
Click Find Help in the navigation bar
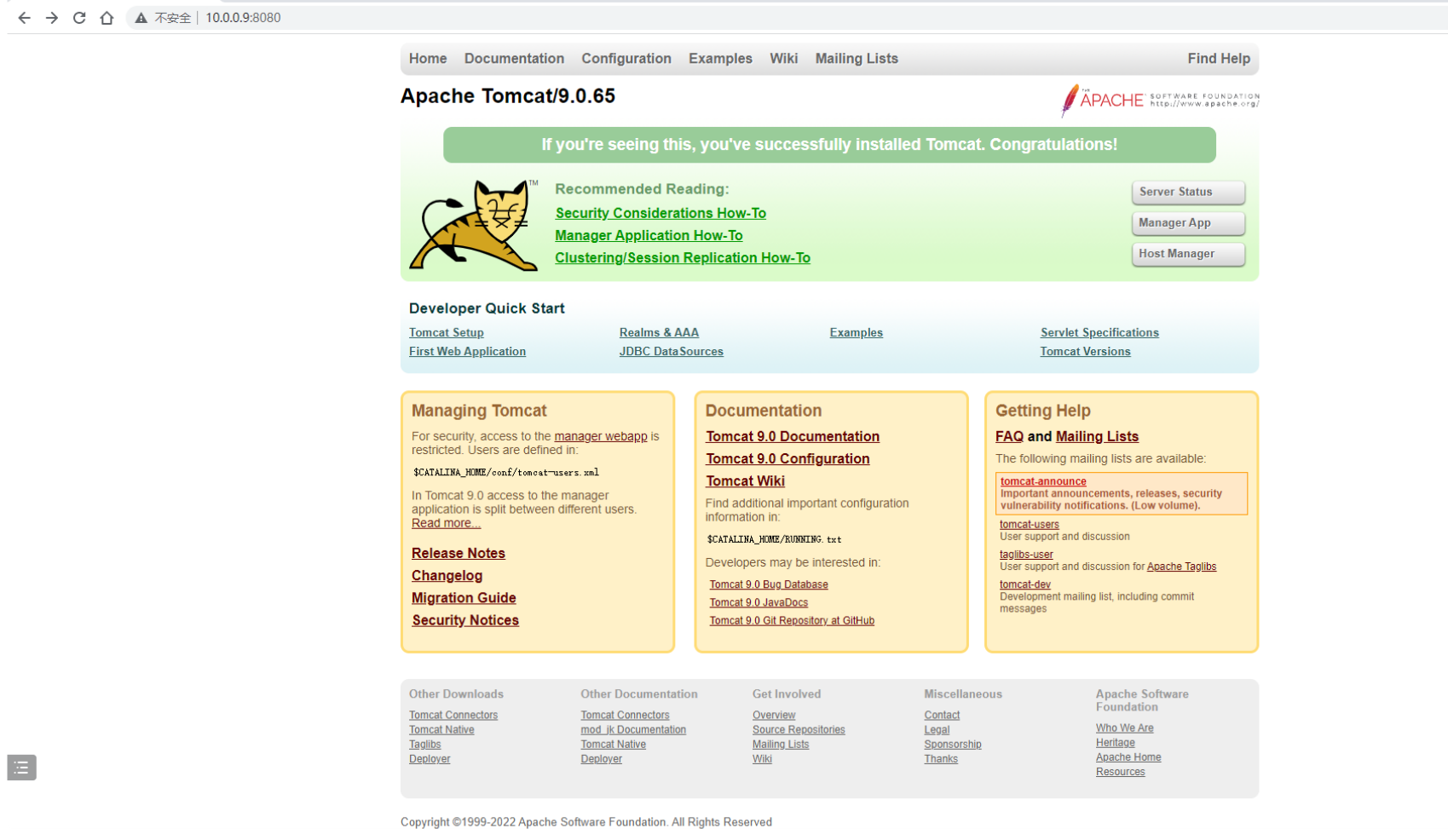click(1219, 59)
